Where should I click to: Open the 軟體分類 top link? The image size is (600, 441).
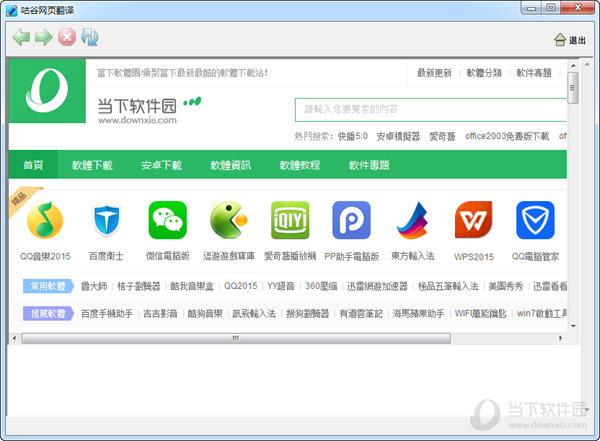[x=484, y=73]
